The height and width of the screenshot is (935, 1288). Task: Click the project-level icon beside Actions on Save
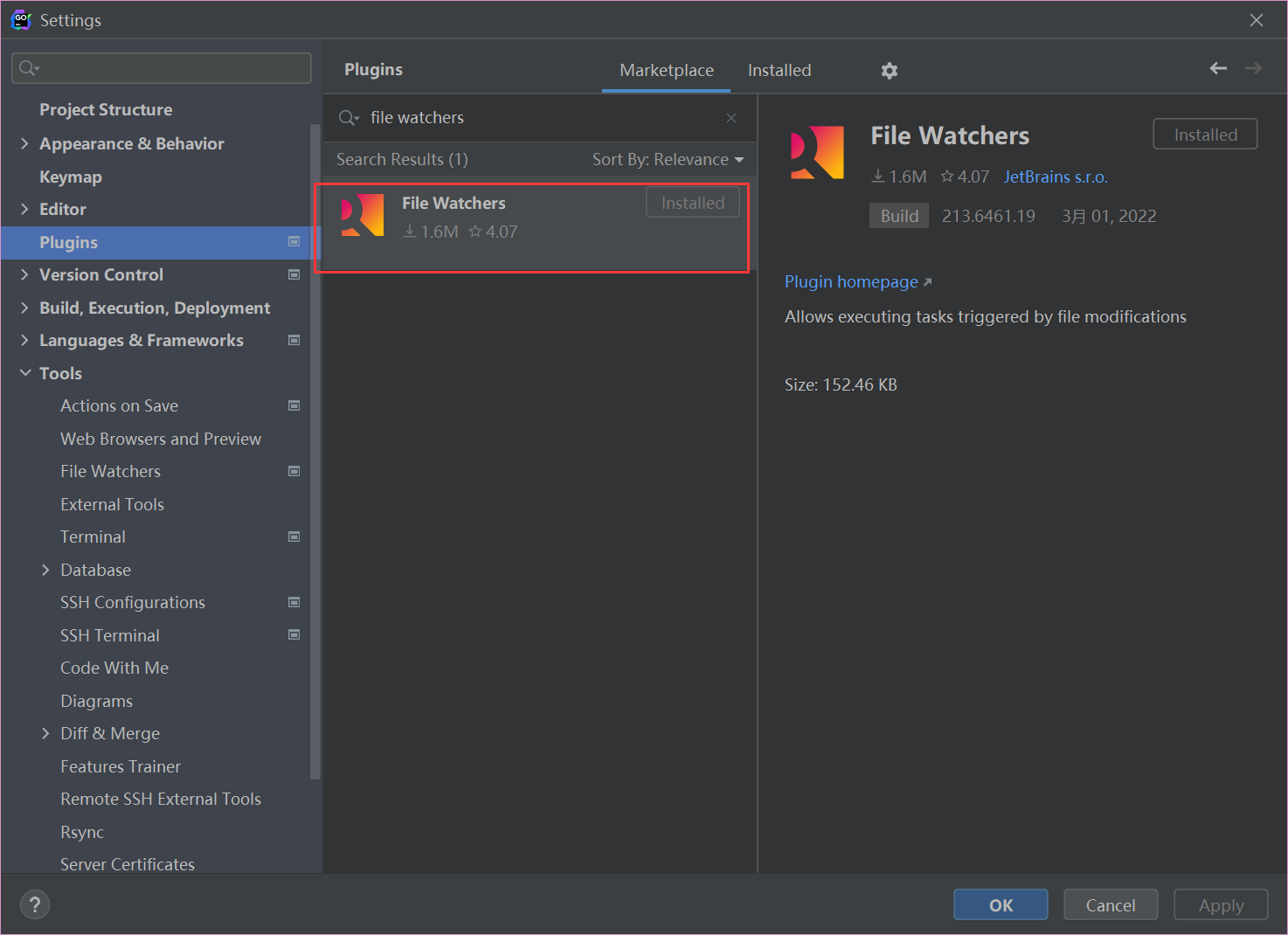coord(294,405)
